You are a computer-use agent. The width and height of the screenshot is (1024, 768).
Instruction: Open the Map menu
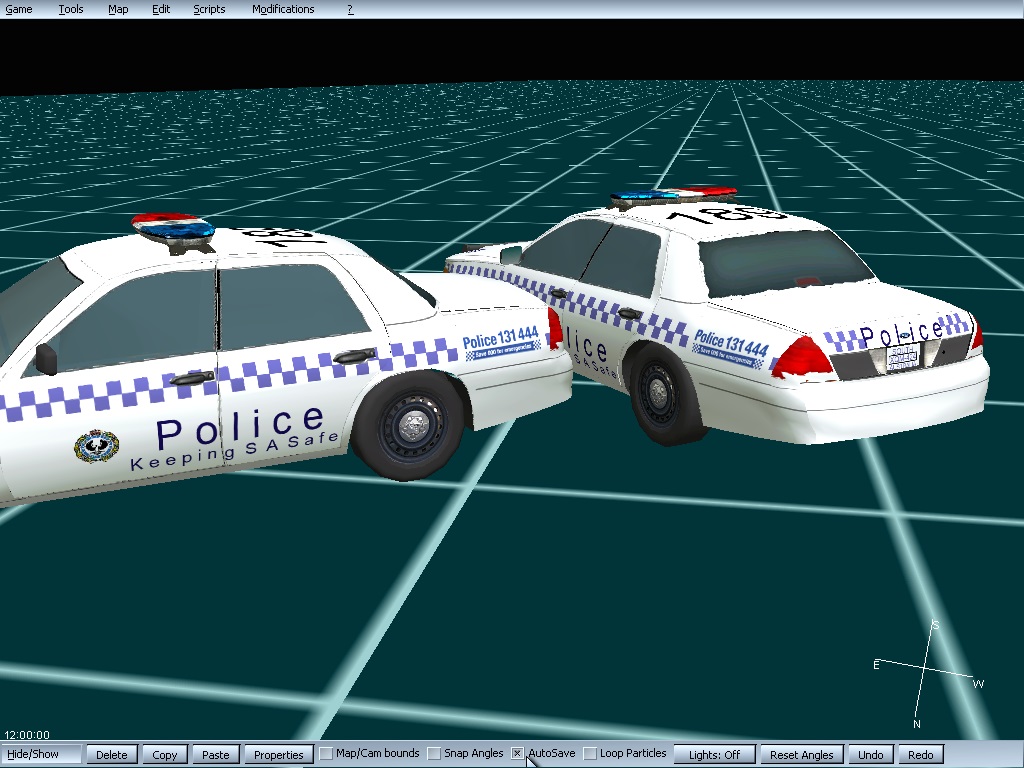118,9
